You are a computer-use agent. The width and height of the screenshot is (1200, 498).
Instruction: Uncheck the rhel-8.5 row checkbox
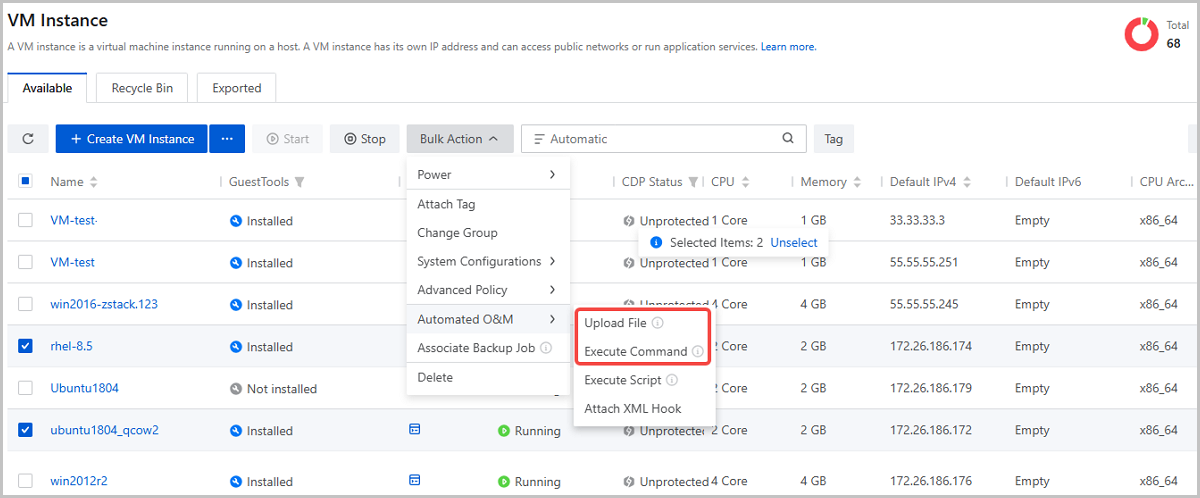pos(26,346)
